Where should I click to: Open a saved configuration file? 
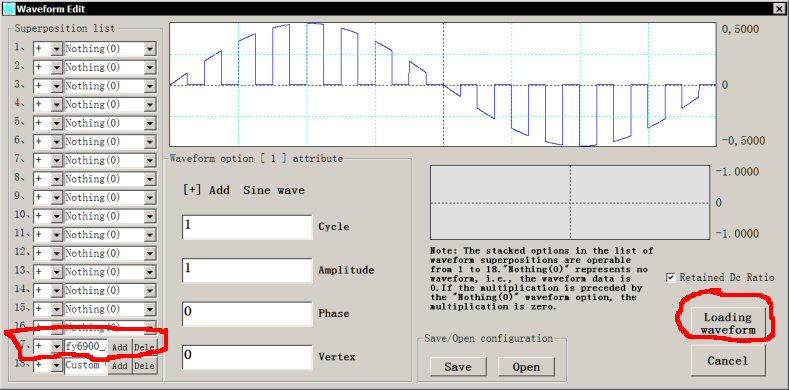tap(526, 367)
